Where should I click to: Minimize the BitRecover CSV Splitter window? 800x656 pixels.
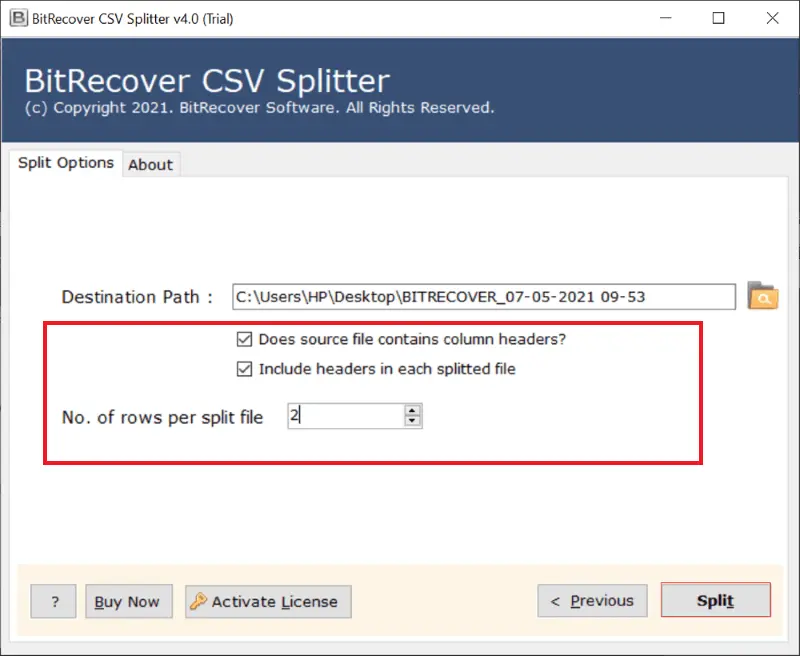[664, 18]
